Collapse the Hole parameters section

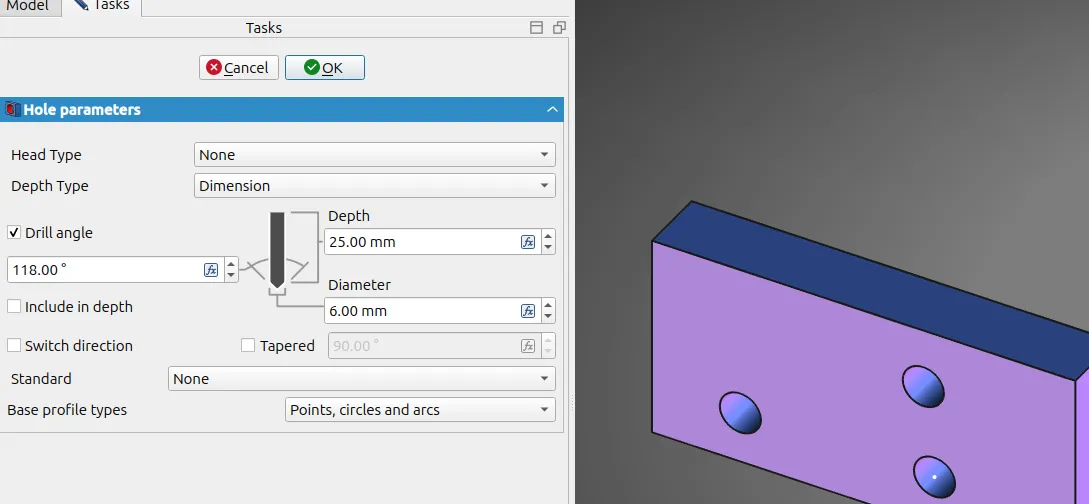click(x=552, y=110)
